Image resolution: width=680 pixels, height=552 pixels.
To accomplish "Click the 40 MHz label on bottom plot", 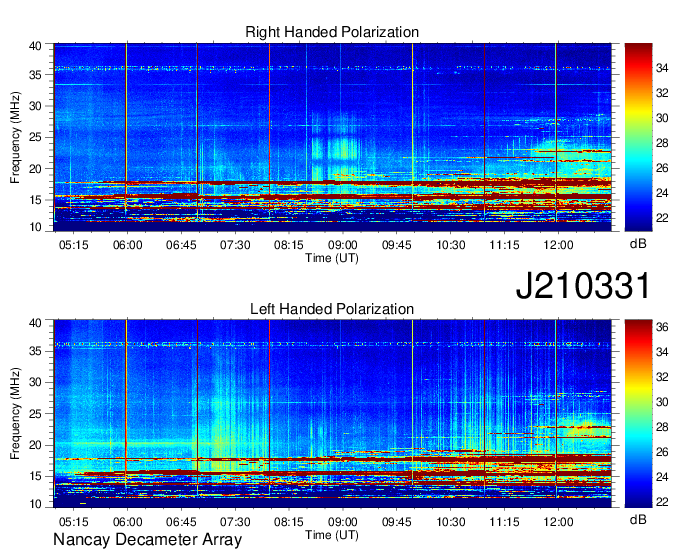I will coord(35,323).
